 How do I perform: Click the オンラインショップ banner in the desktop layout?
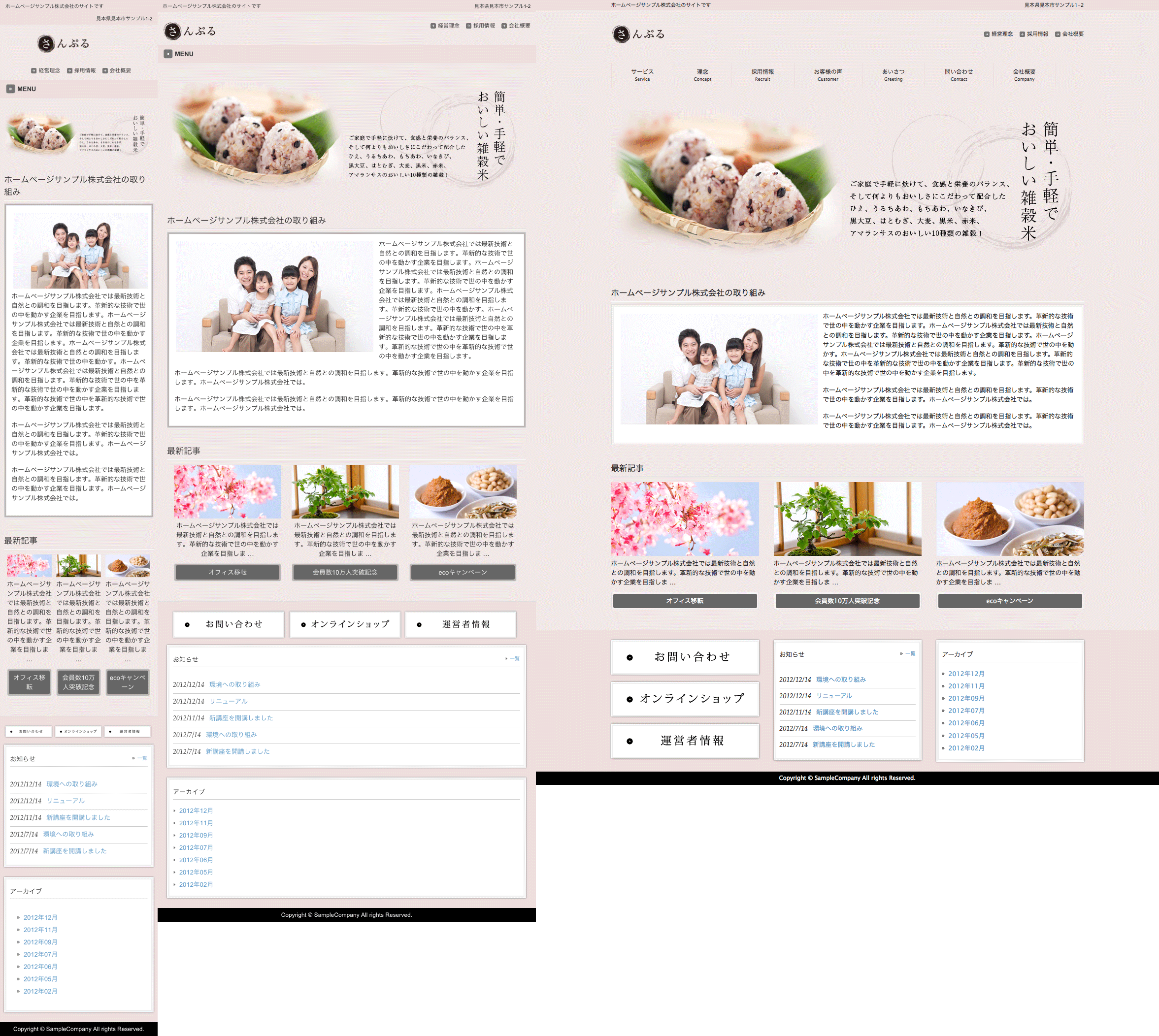click(685, 698)
